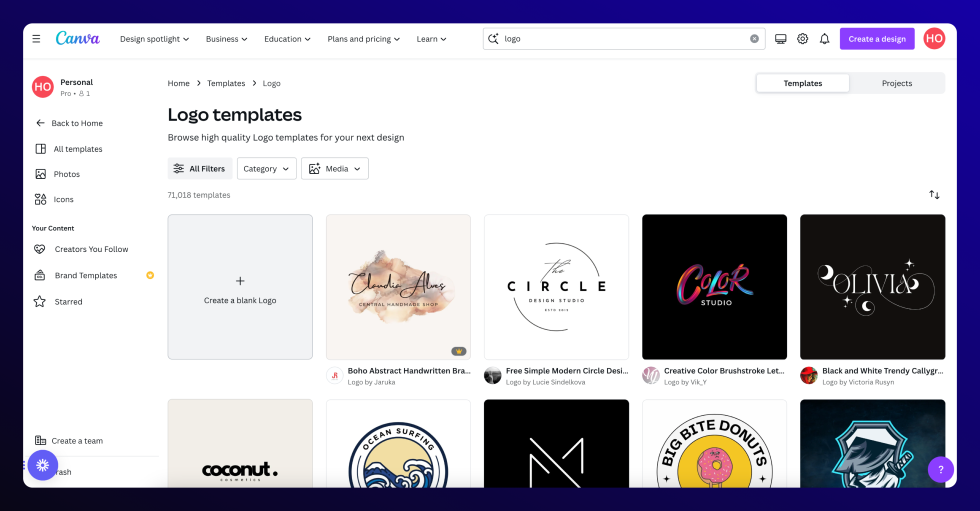Click the Jaruka creator avatar

tap(334, 375)
